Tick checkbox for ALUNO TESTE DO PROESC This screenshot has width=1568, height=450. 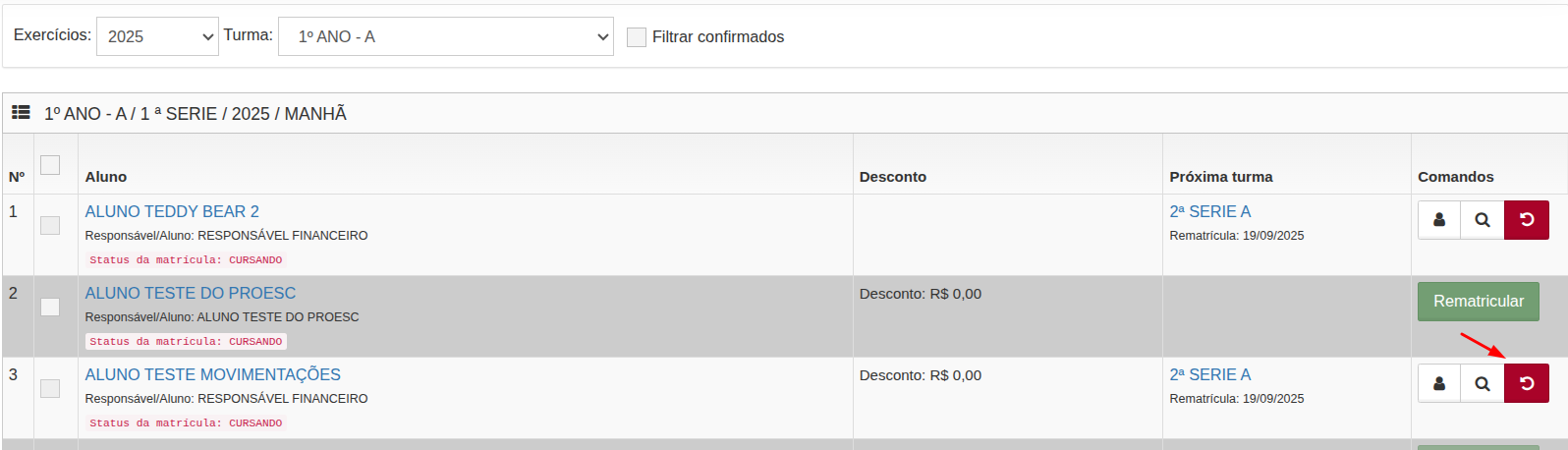pos(50,308)
